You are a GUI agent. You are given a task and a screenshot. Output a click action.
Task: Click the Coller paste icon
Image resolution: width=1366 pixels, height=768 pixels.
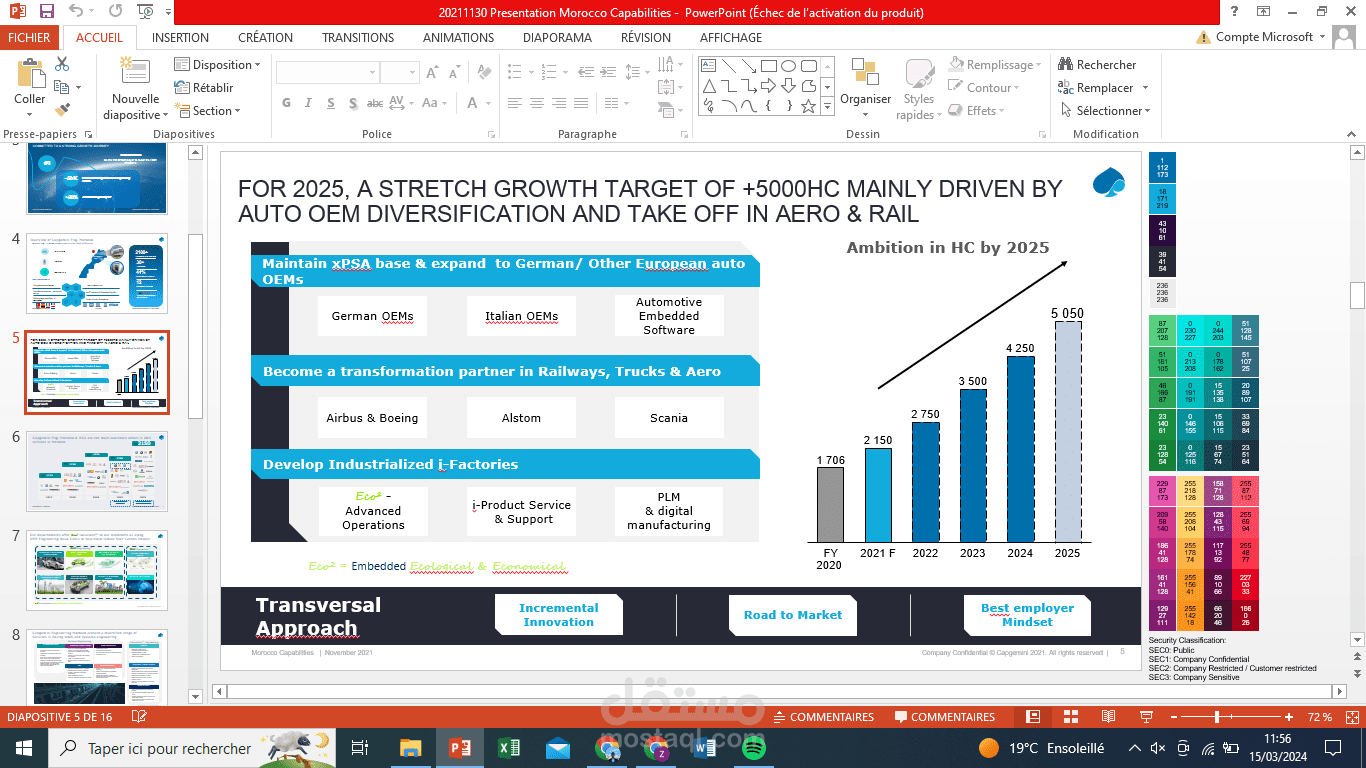tap(29, 74)
